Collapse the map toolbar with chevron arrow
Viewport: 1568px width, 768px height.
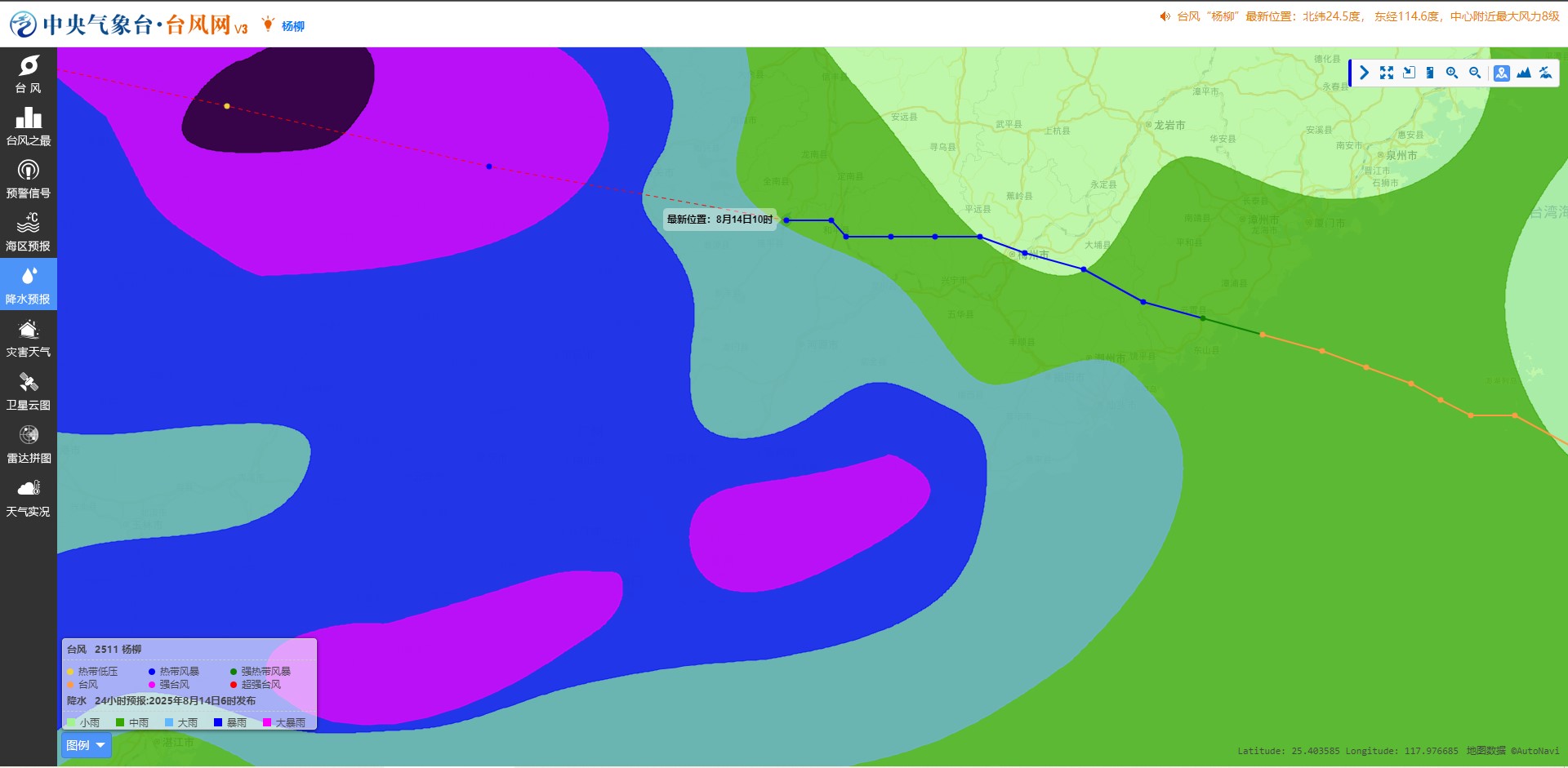(x=1364, y=73)
